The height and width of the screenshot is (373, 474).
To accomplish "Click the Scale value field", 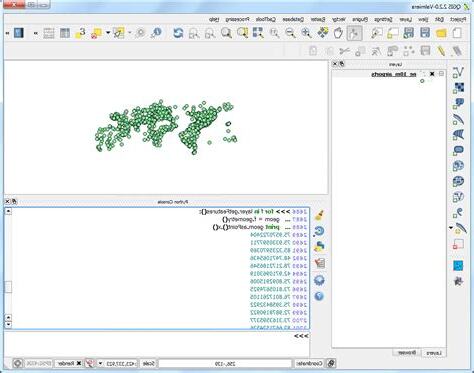I will [x=122, y=363].
